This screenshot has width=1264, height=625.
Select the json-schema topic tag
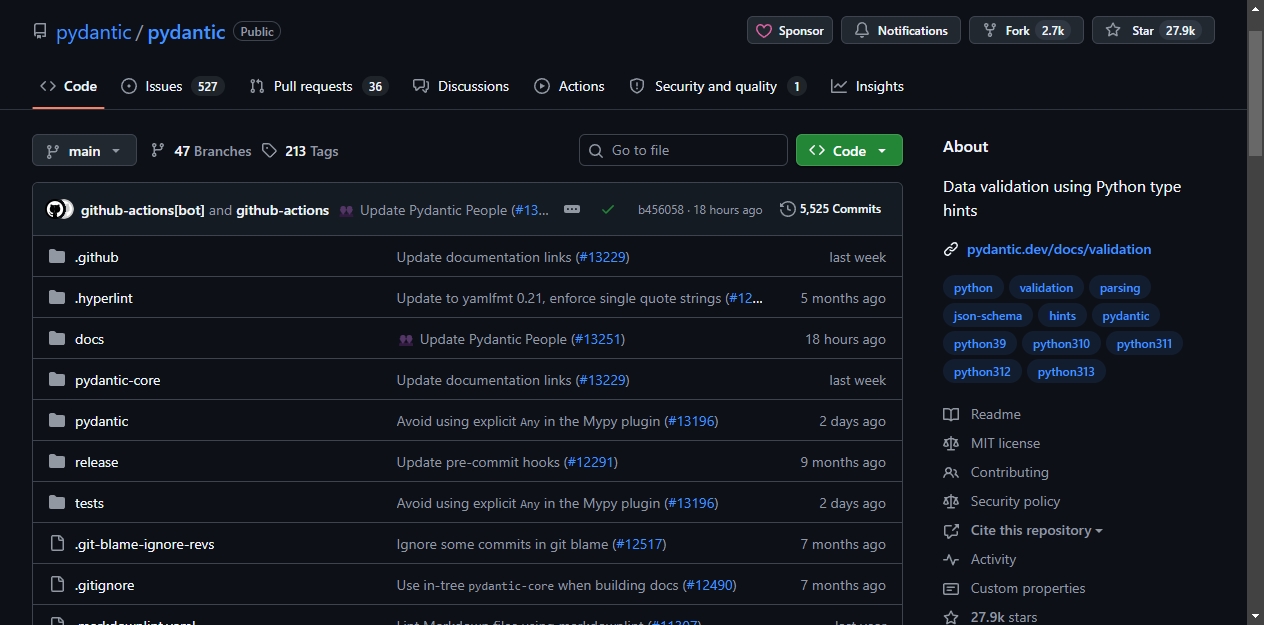[988, 316]
